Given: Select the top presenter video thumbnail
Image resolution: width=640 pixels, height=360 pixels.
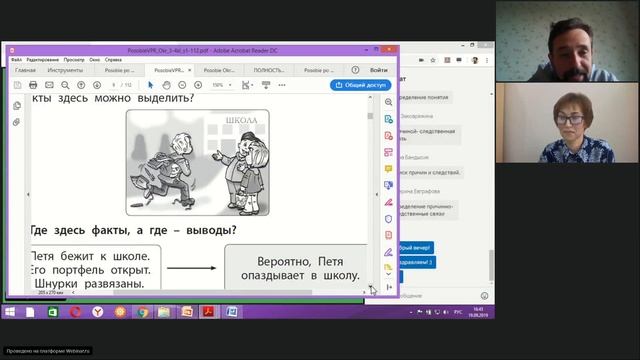Looking at the screenshot, I should coord(567,41).
